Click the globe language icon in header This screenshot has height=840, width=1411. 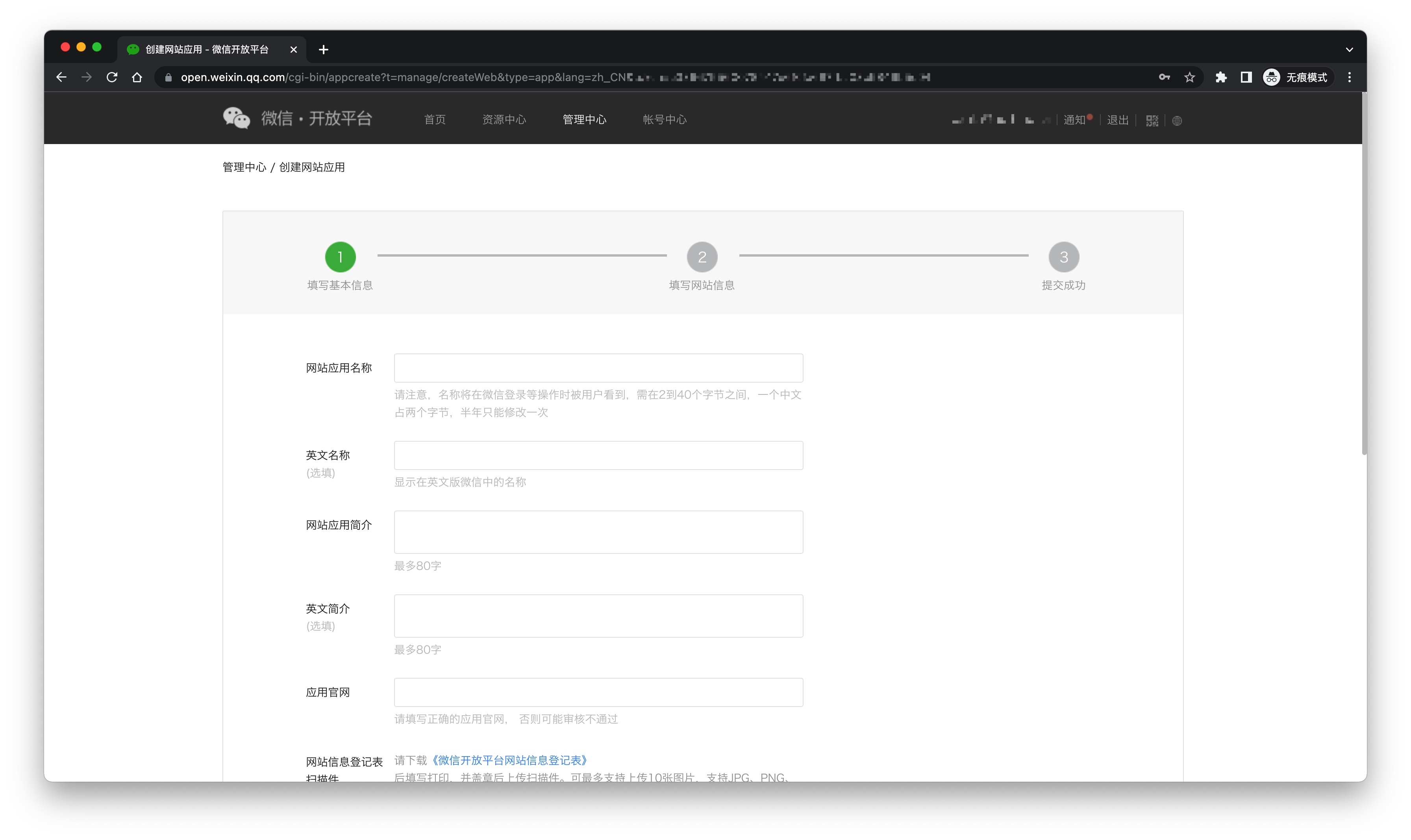(1177, 120)
